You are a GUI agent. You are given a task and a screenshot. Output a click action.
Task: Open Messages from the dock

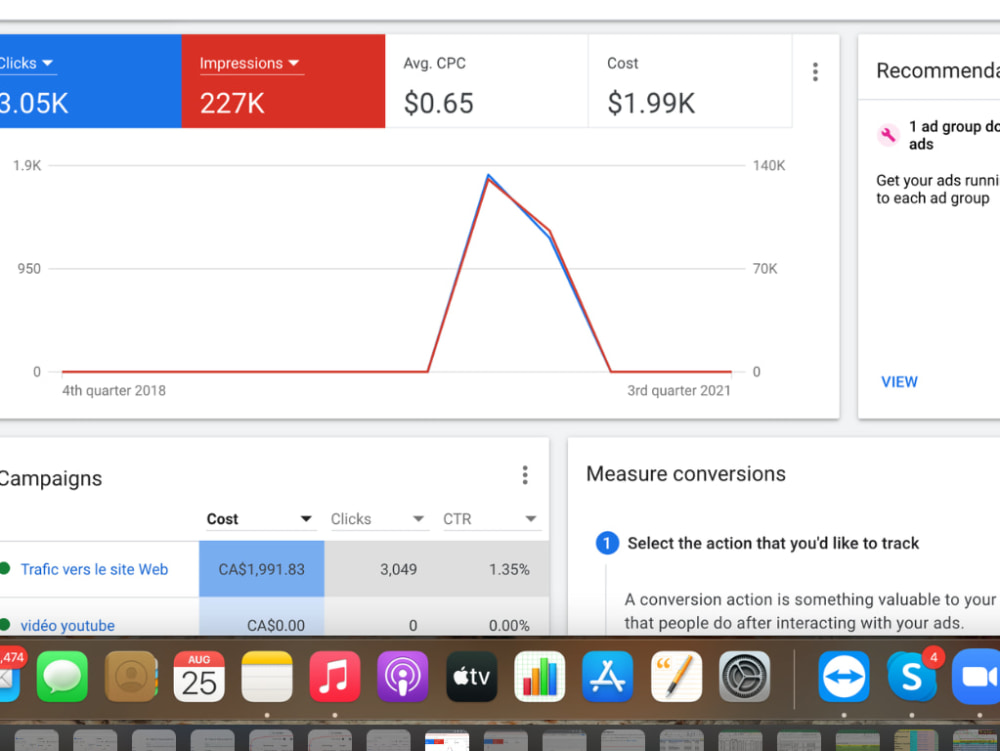point(62,676)
